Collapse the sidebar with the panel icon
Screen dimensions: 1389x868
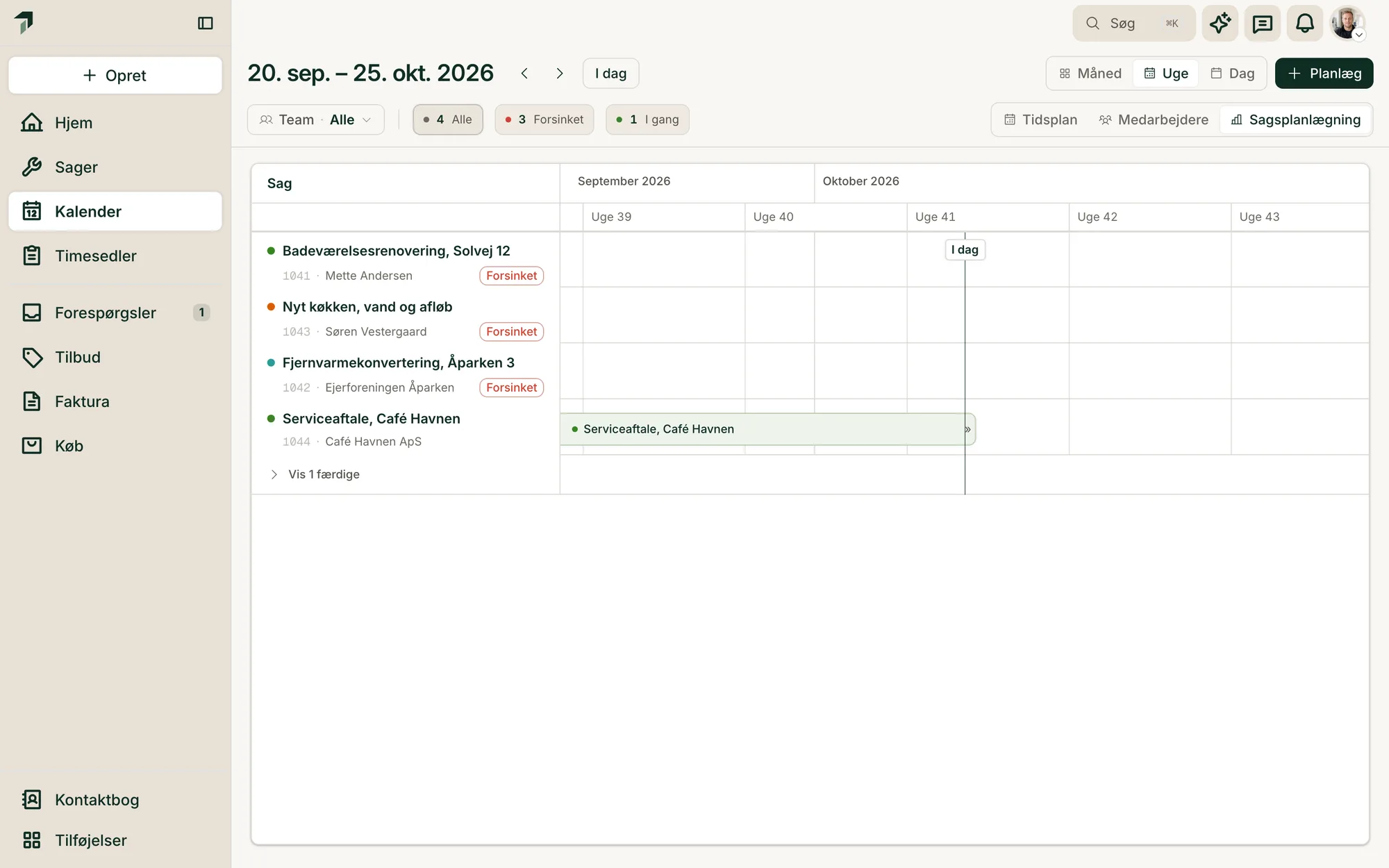[x=205, y=23]
